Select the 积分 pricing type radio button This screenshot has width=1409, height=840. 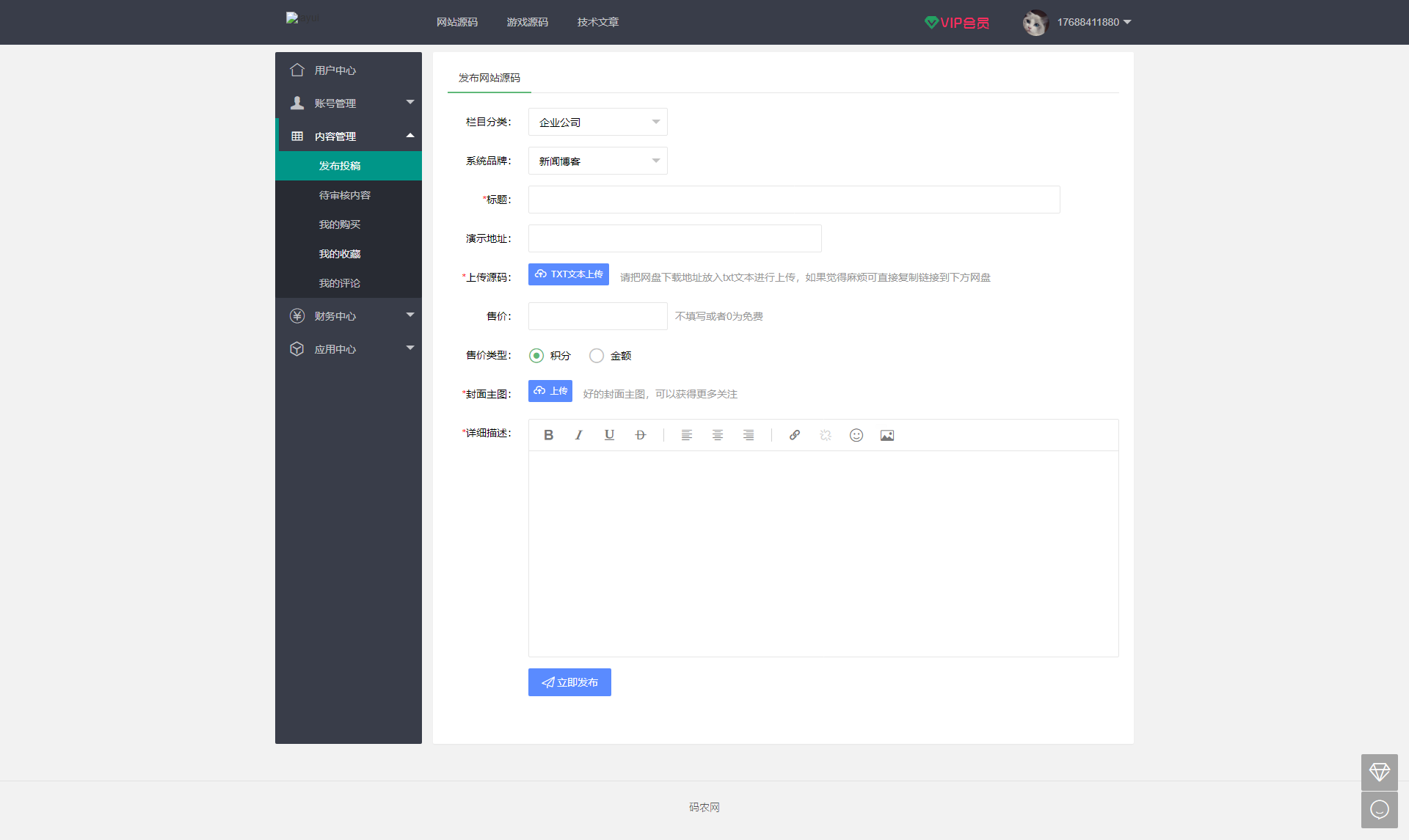pos(536,355)
